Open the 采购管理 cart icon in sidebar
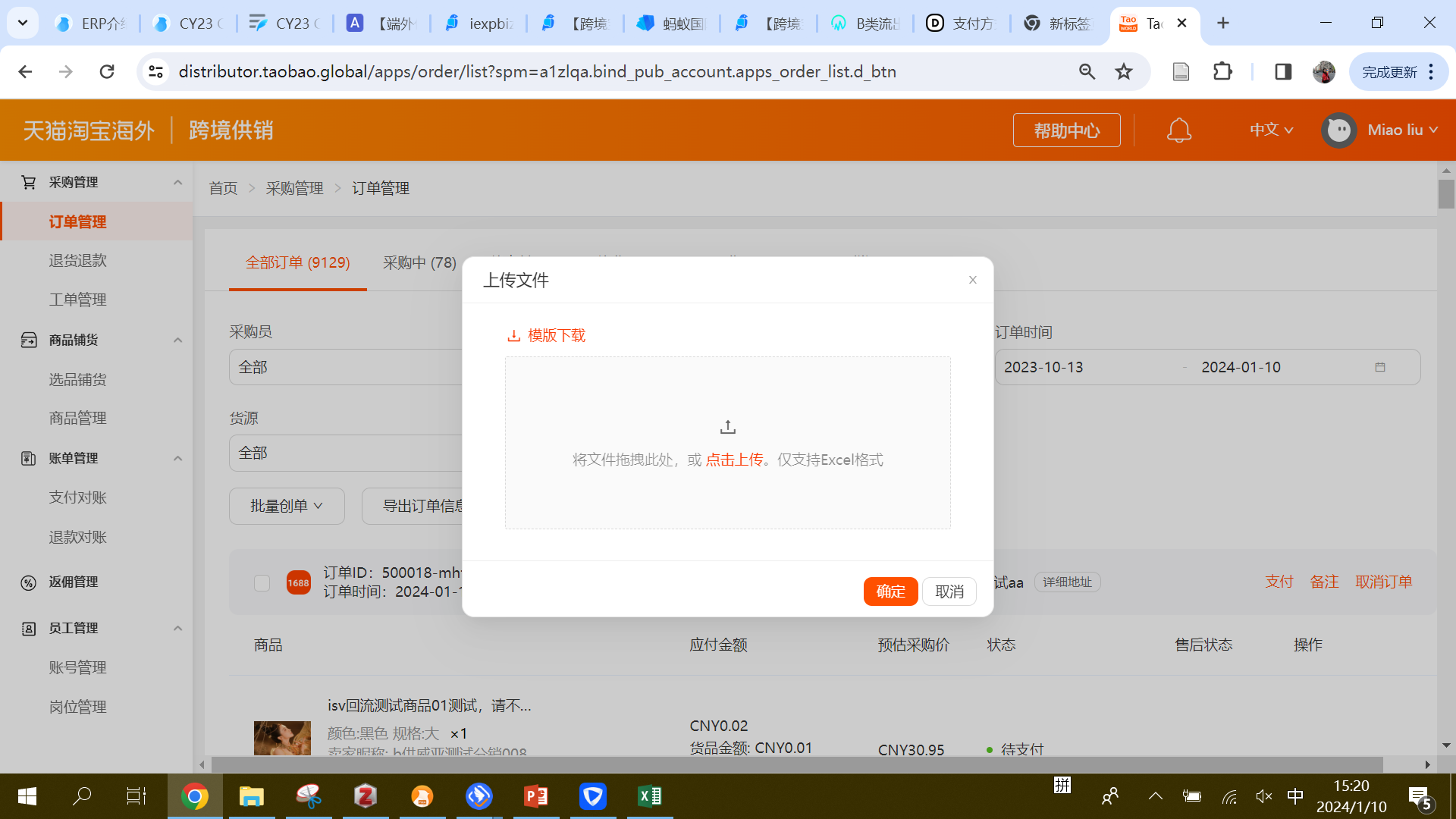Screen dimensions: 1456x819 (28, 182)
